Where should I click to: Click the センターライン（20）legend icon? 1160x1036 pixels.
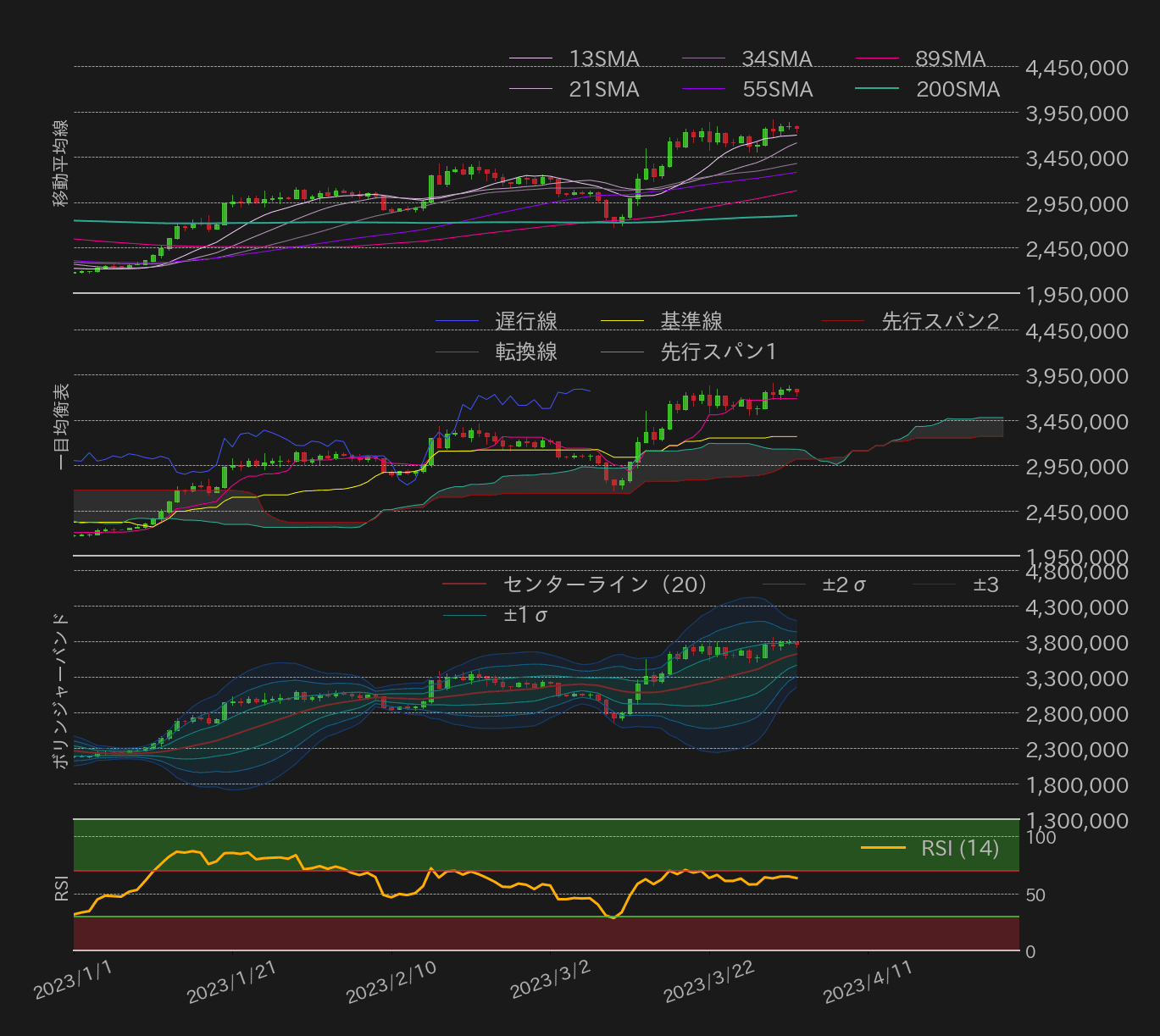462,584
